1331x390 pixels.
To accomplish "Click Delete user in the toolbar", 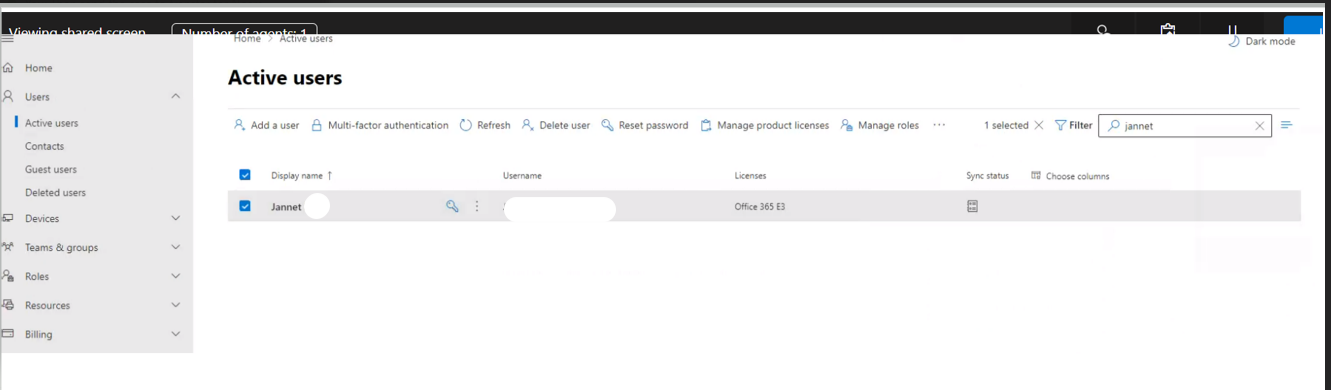I will [555, 125].
